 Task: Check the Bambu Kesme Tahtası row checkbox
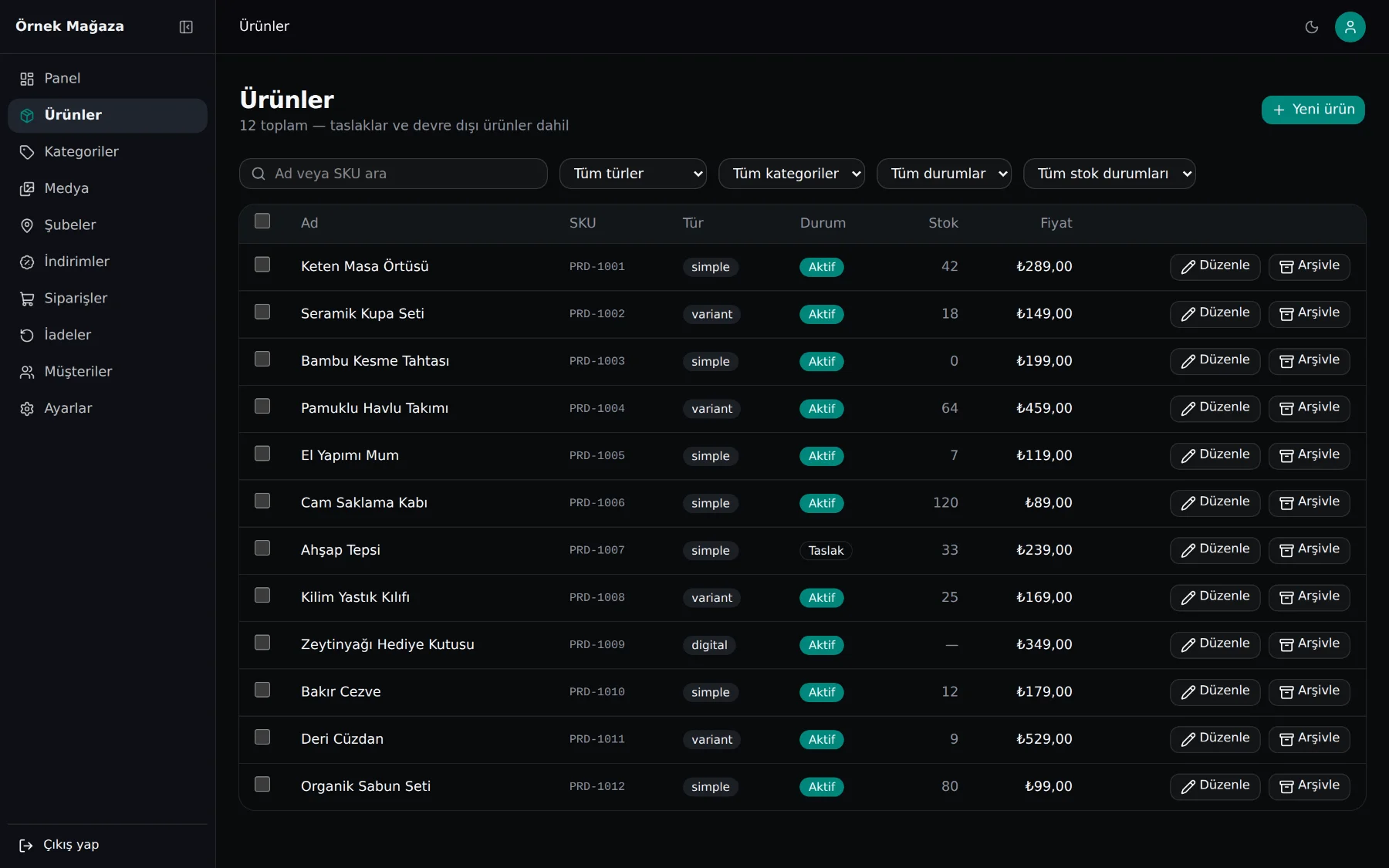pos(262,359)
